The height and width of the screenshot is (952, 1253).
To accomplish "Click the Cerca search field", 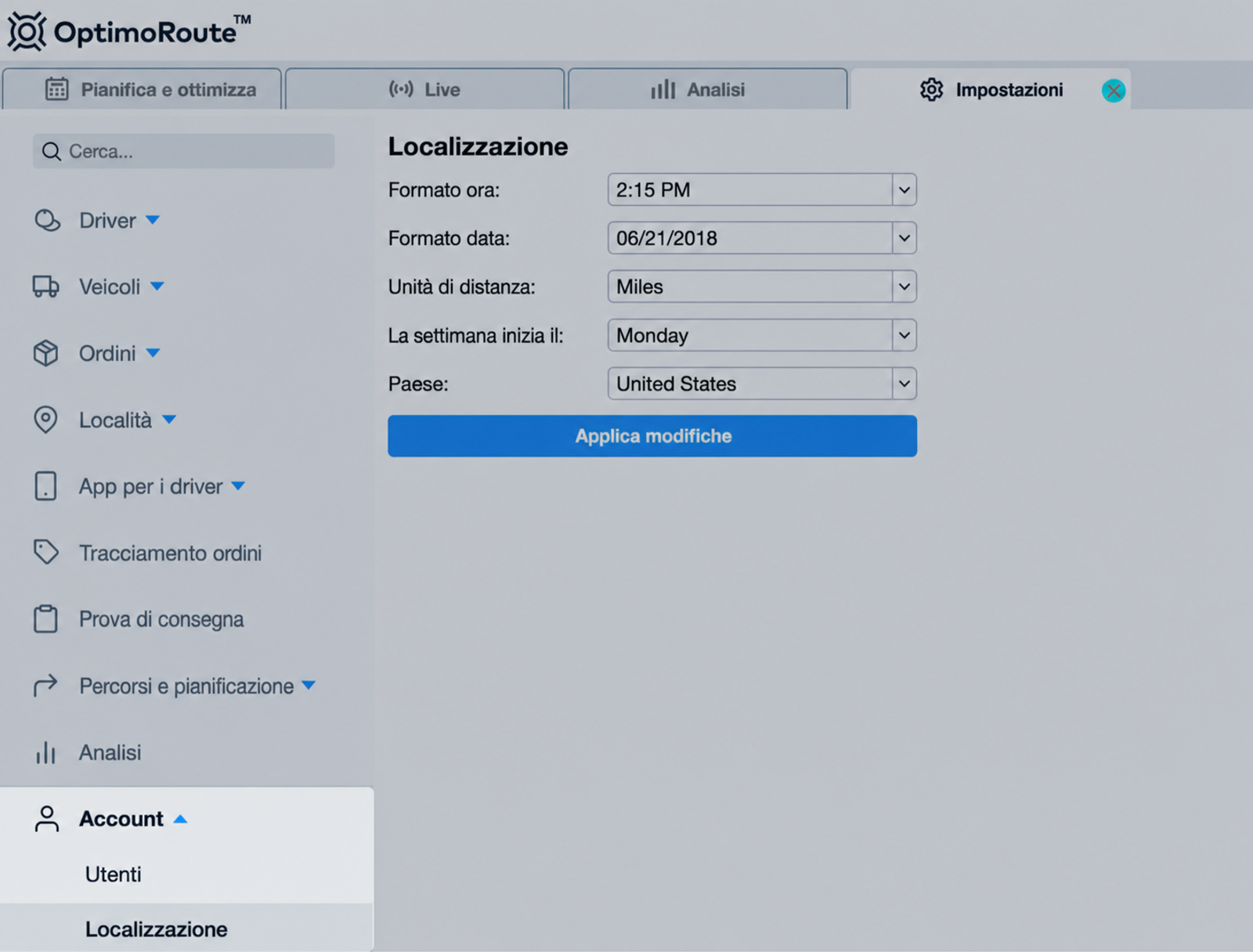I will (x=183, y=151).
